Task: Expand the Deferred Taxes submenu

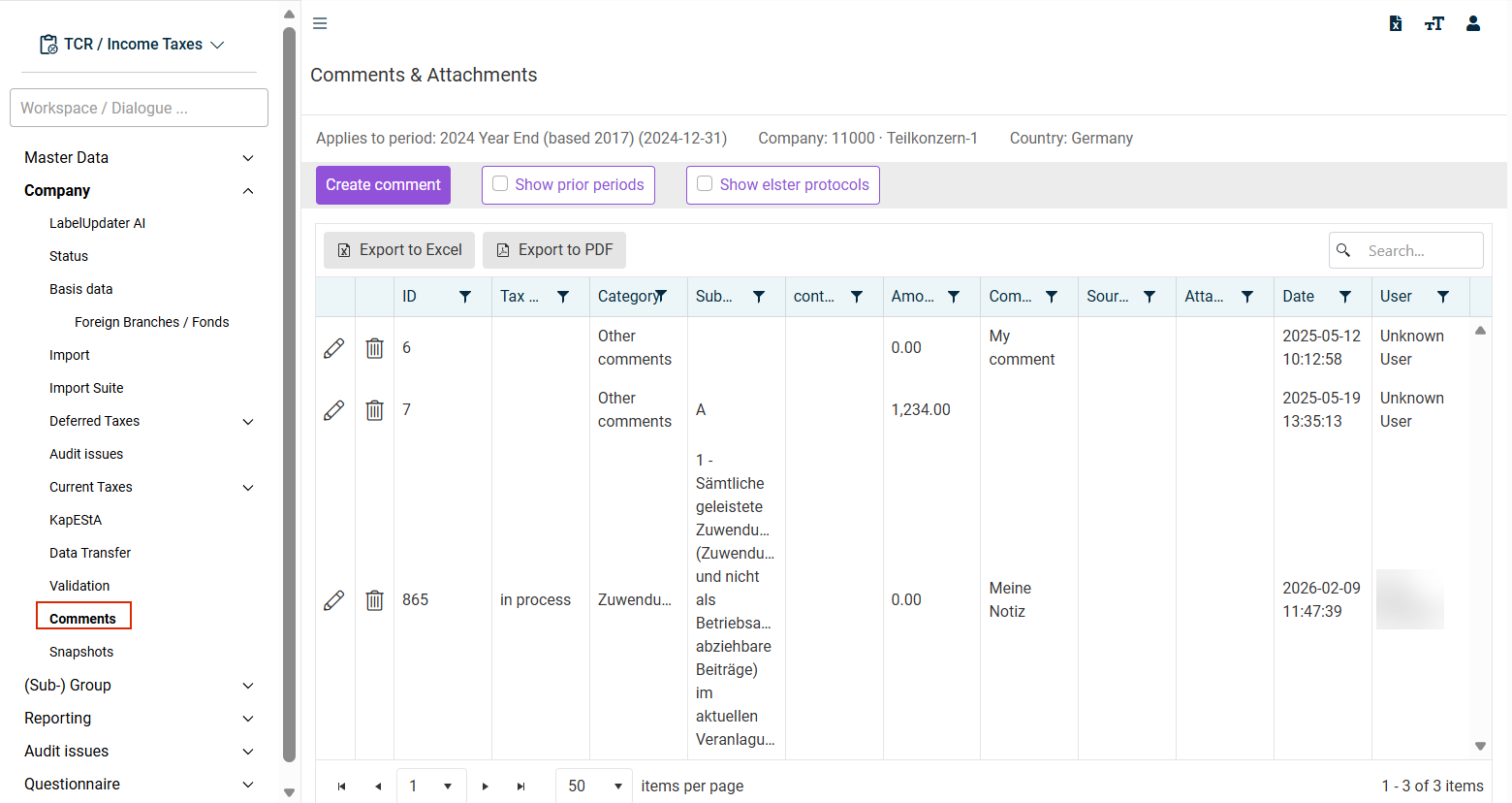Action: pyautogui.click(x=248, y=422)
